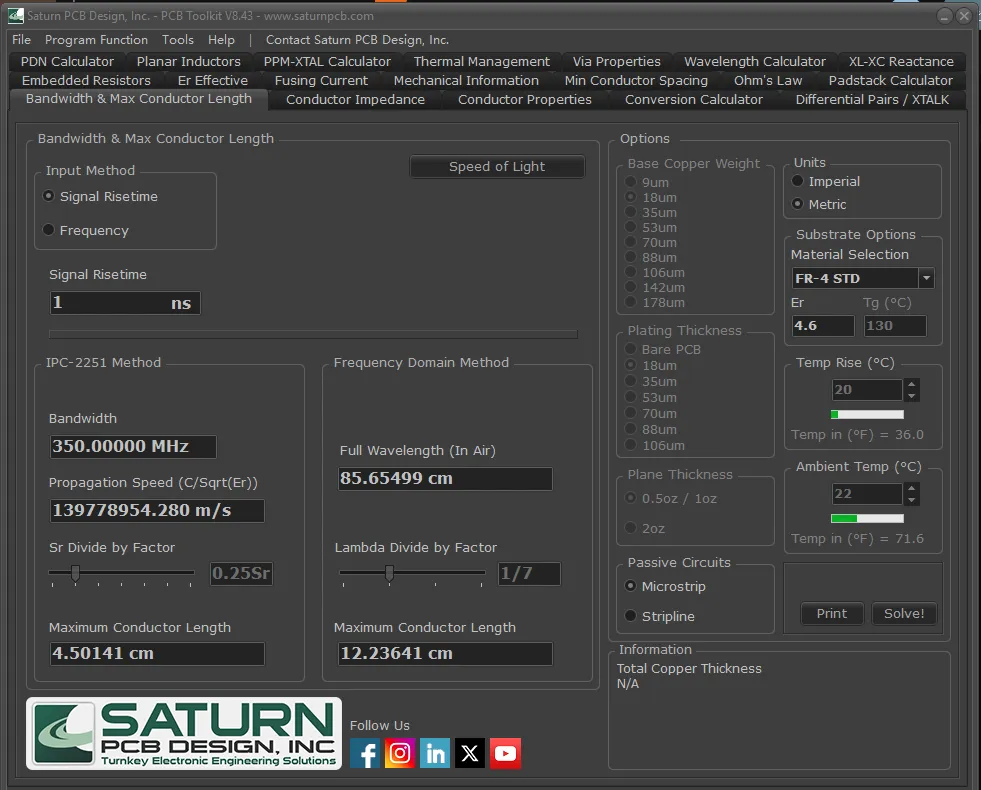Click the Ambient Temp value field
The image size is (981, 790).
click(867, 494)
